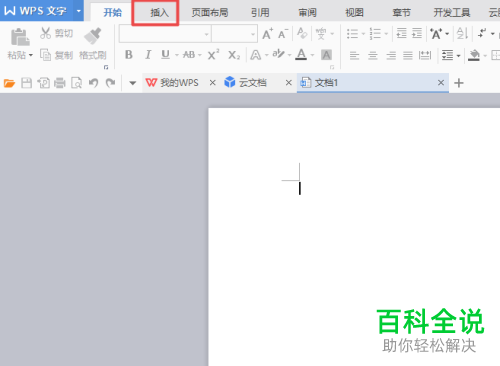Align text left

[354, 55]
